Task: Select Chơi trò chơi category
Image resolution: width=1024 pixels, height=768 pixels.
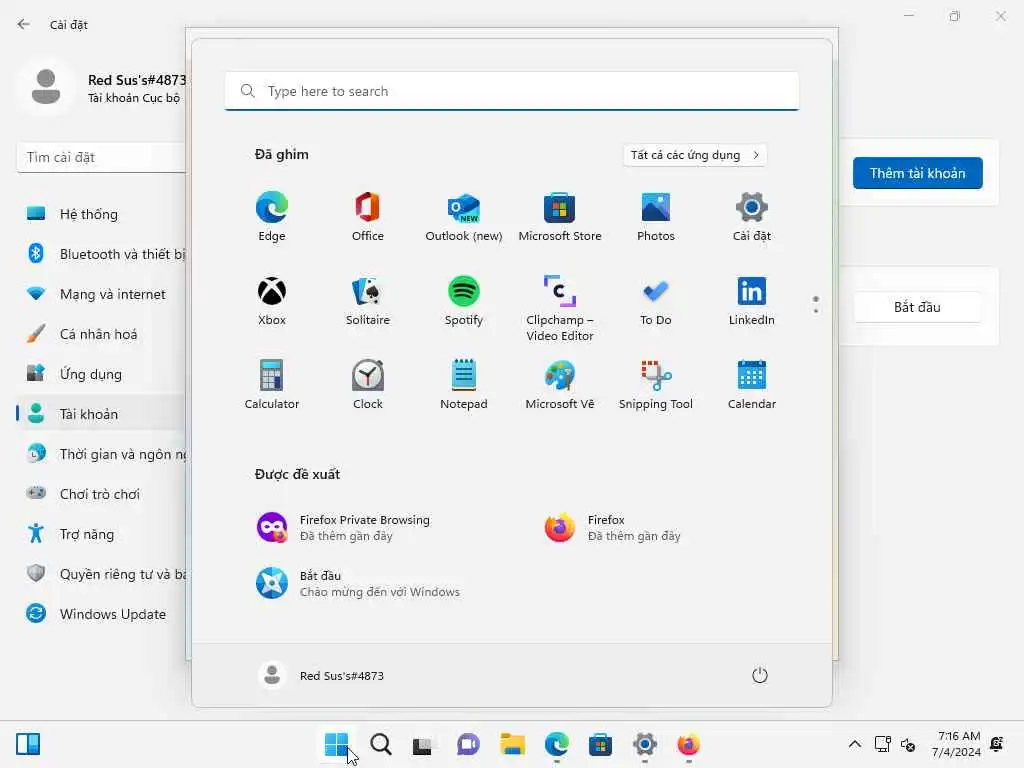Action: [x=101, y=494]
